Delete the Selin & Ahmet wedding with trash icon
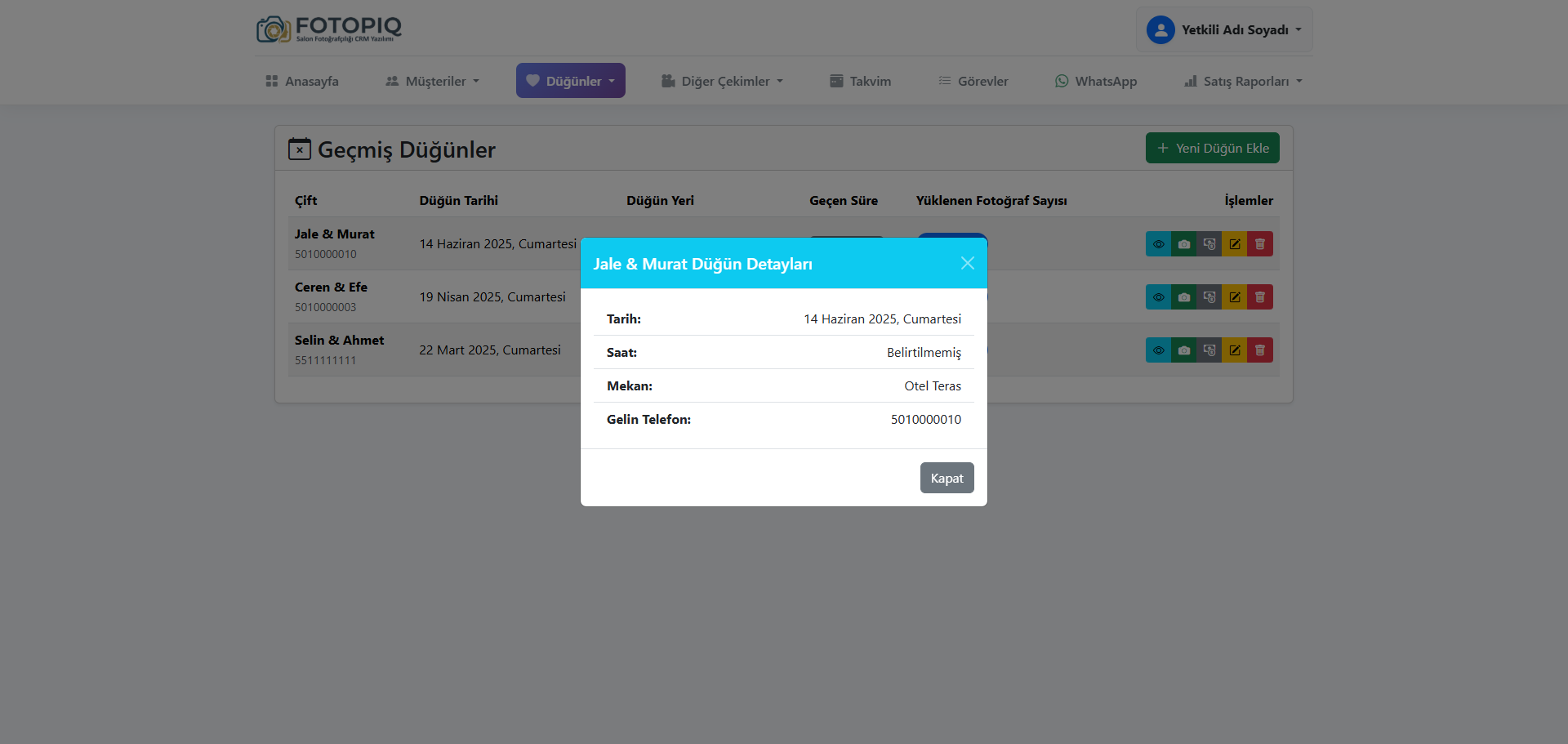Screen dimensions: 1568x744 point(1259,350)
